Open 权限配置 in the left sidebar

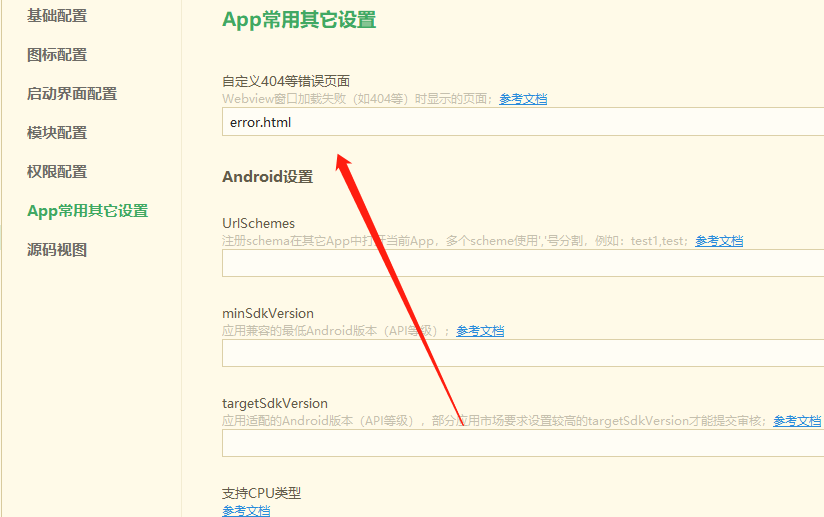[56, 172]
